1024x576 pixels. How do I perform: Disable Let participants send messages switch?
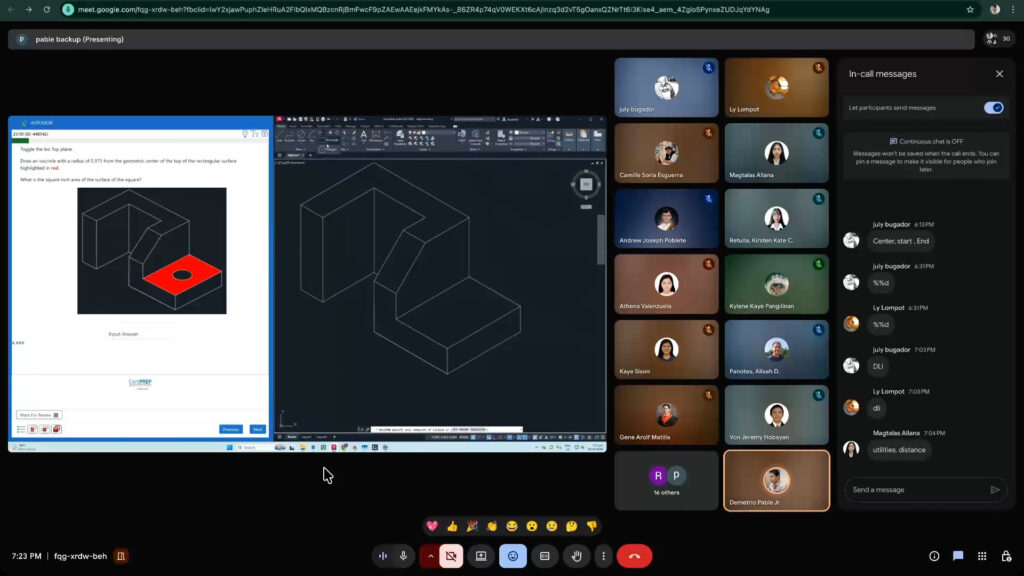coord(993,108)
